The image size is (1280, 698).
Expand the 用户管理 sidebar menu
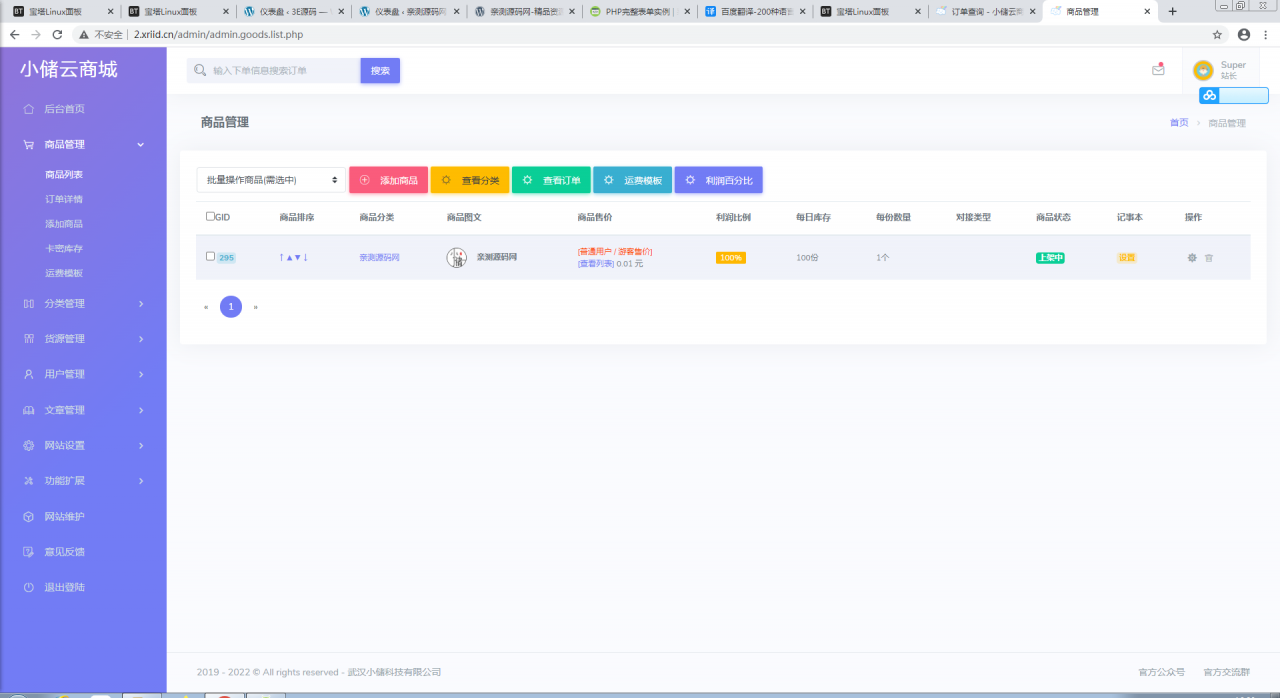83,374
